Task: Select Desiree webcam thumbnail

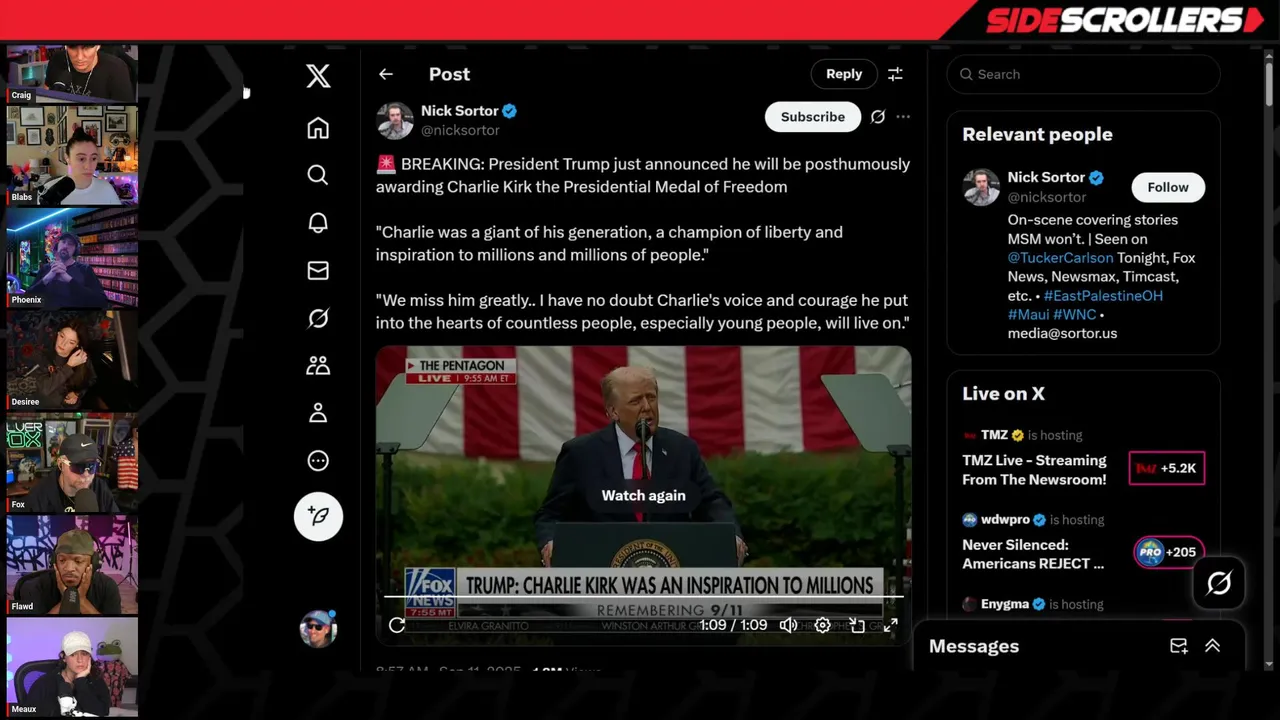Action: click(72, 360)
